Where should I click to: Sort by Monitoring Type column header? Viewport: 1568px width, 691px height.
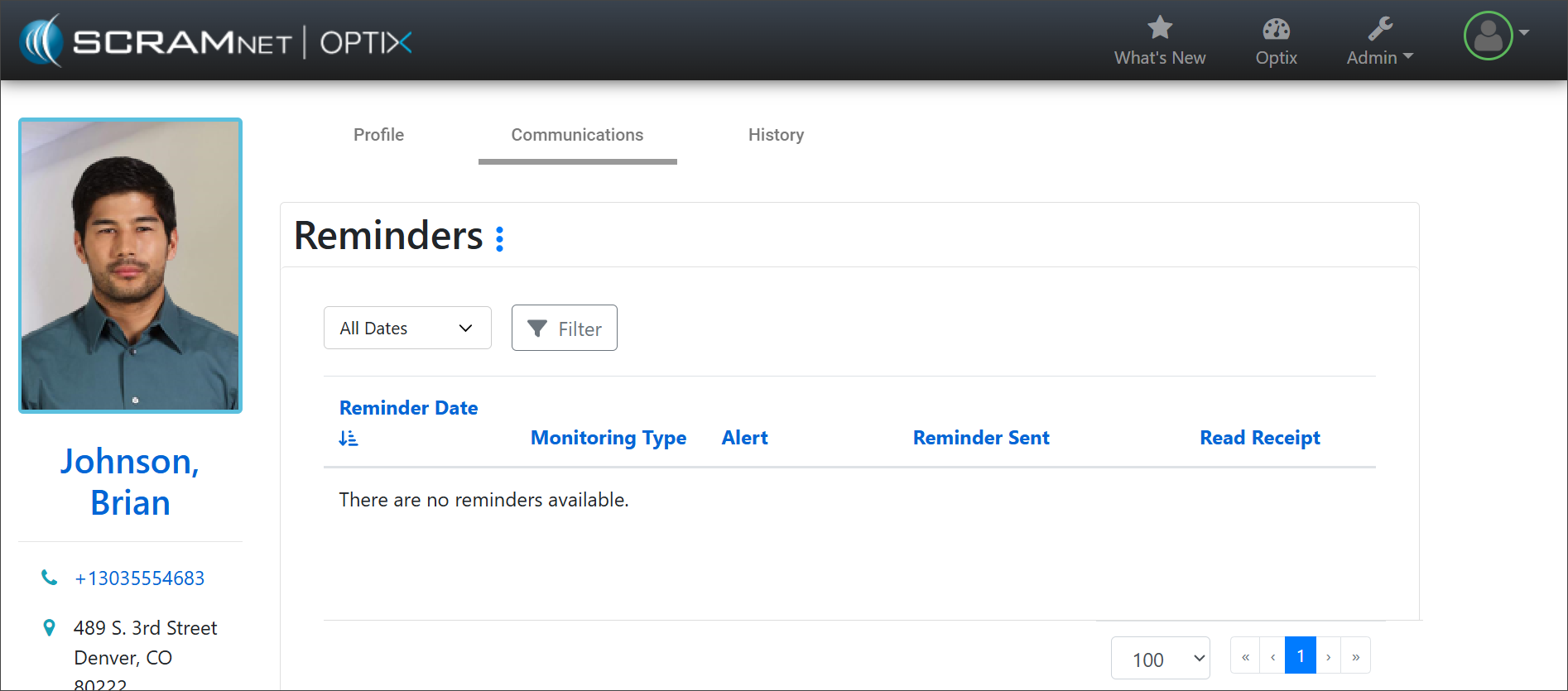coord(608,438)
